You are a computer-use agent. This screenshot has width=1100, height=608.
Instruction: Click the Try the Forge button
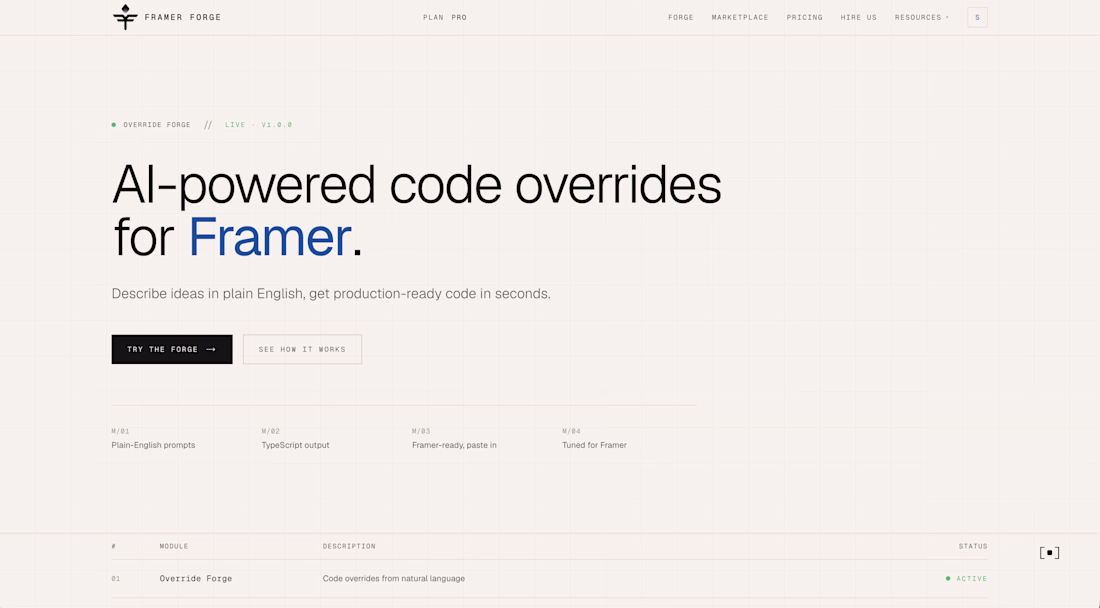tap(172, 349)
